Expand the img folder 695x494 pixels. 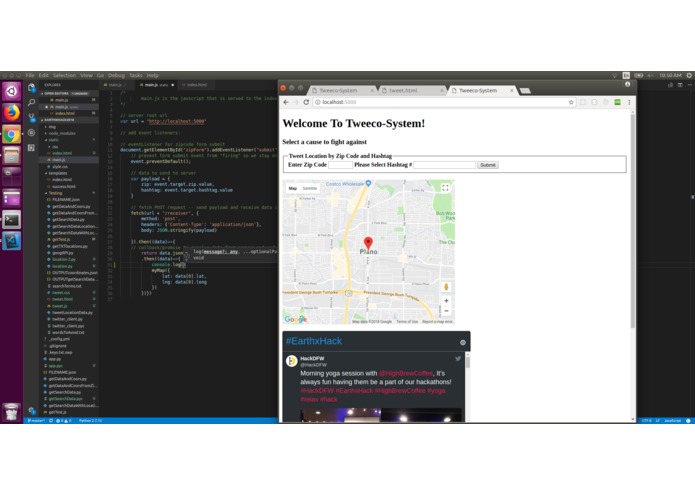(50, 127)
